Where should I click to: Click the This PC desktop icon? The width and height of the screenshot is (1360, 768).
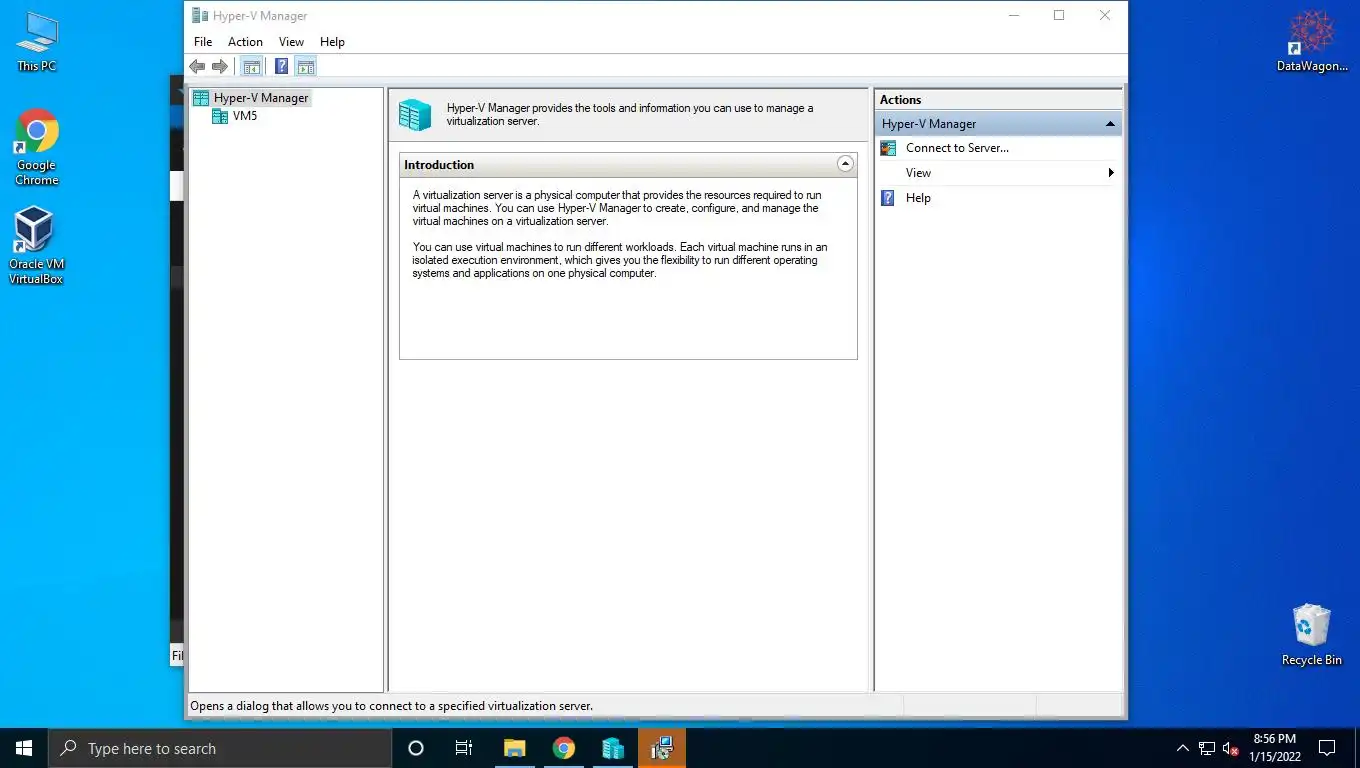click(37, 43)
